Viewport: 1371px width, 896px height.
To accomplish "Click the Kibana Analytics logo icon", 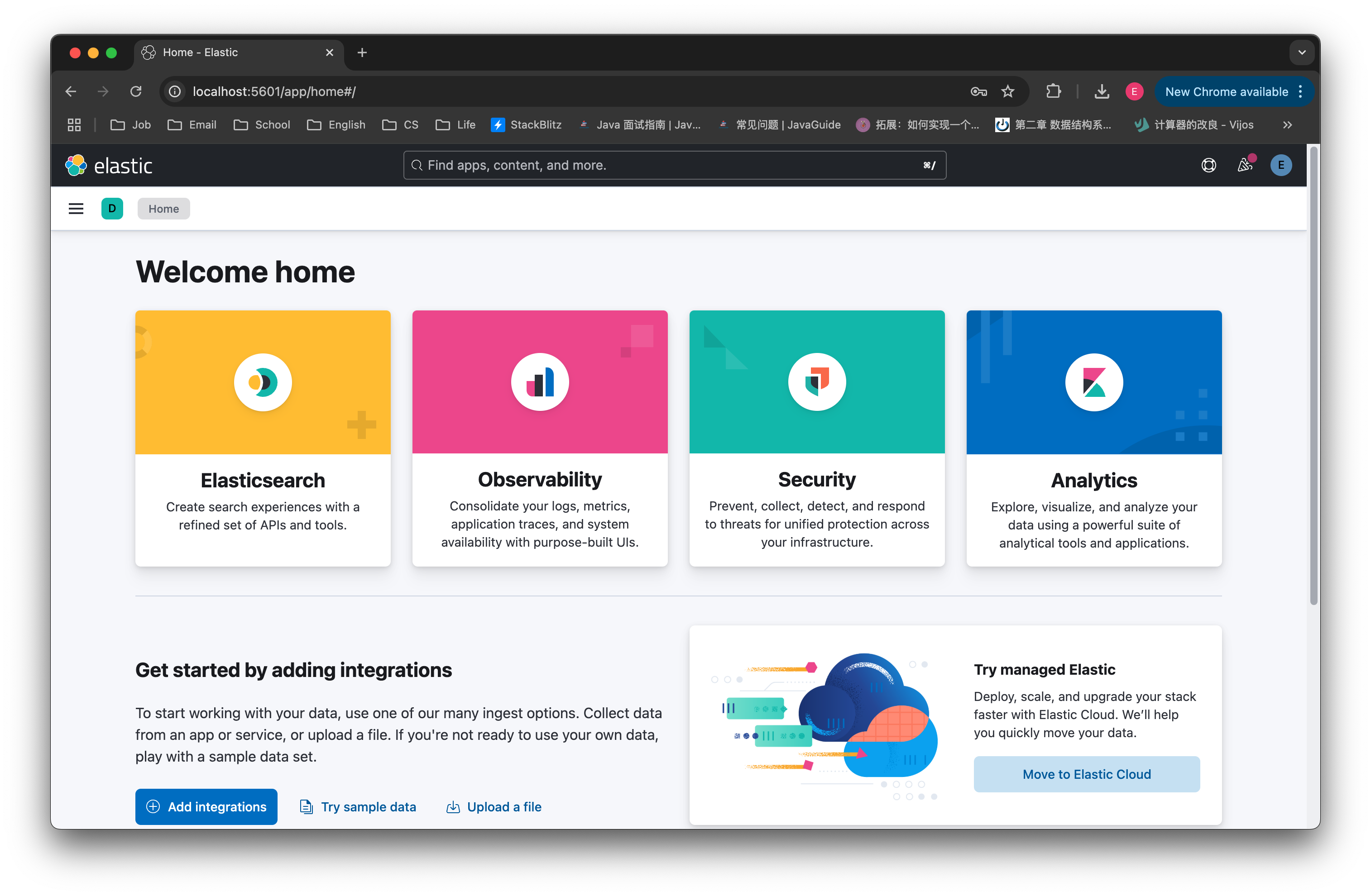I will tap(1093, 382).
